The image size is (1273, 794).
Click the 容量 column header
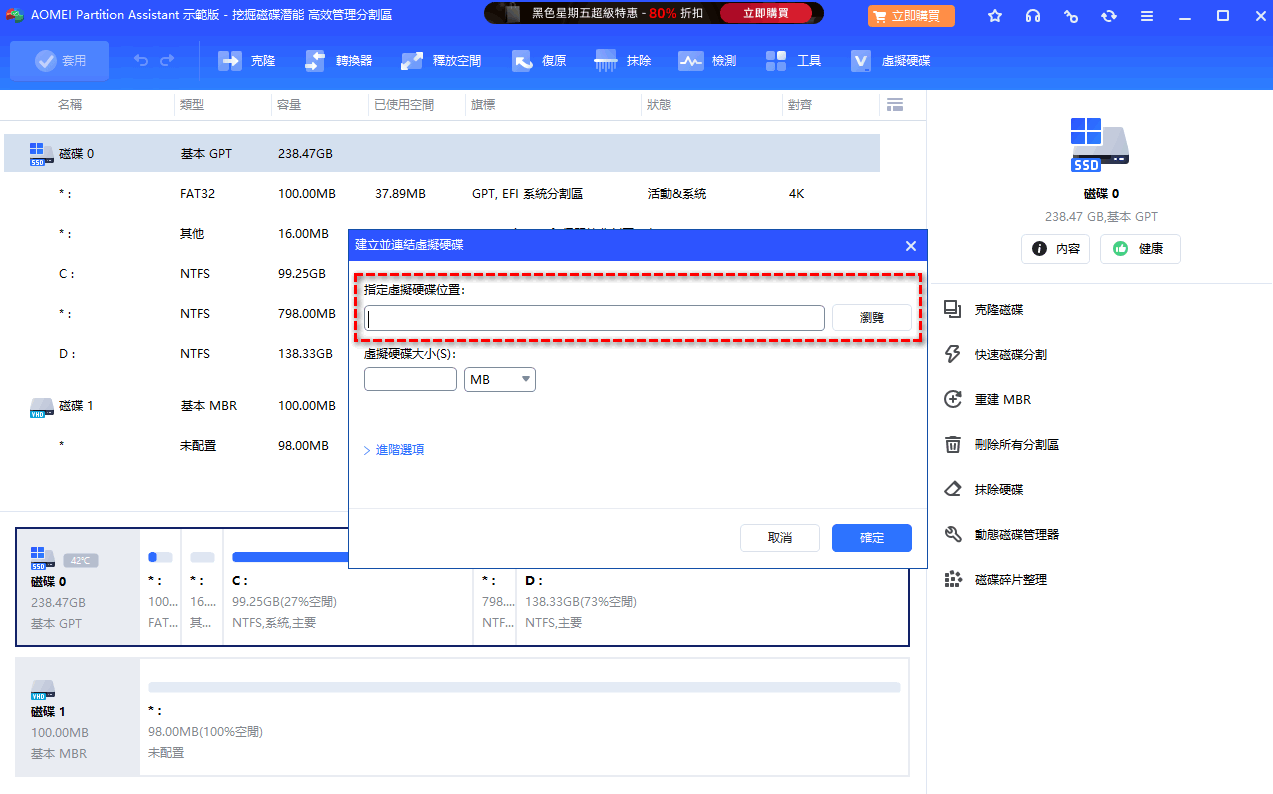(x=289, y=104)
